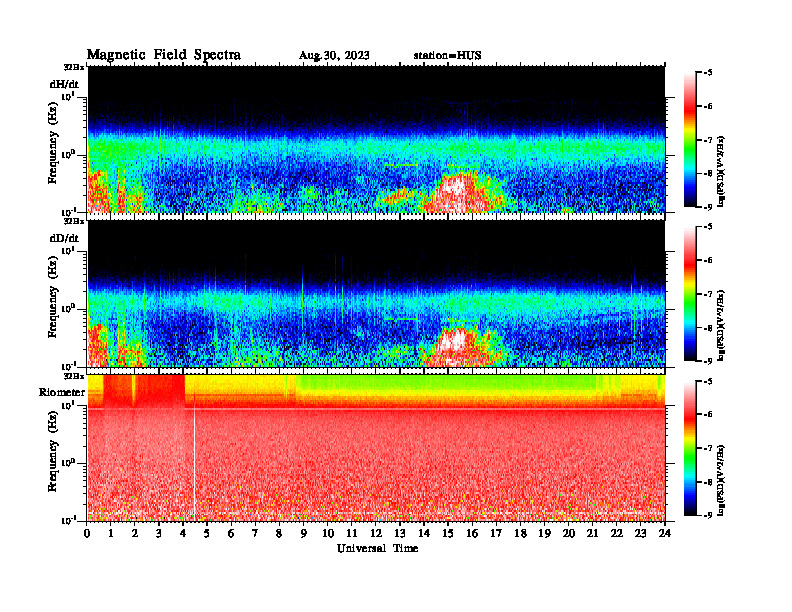Image resolution: width=792 pixels, height=612 pixels.
Task: Click the color bar beside dH/dt panel
Action: pyautogui.click(x=690, y=139)
